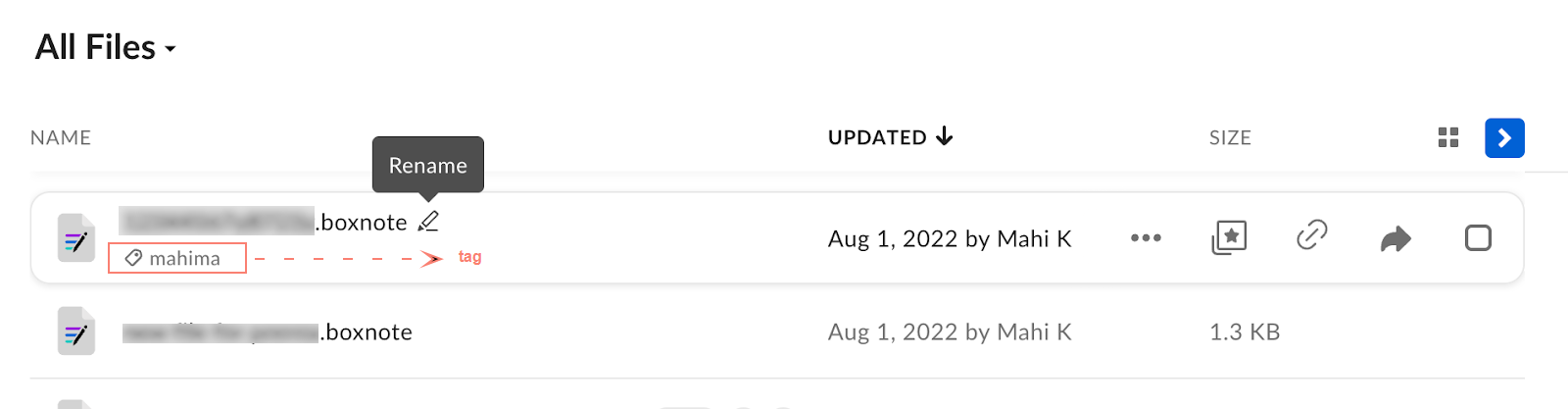The height and width of the screenshot is (409, 1568).
Task: Click the rename pencil icon
Action: click(428, 222)
